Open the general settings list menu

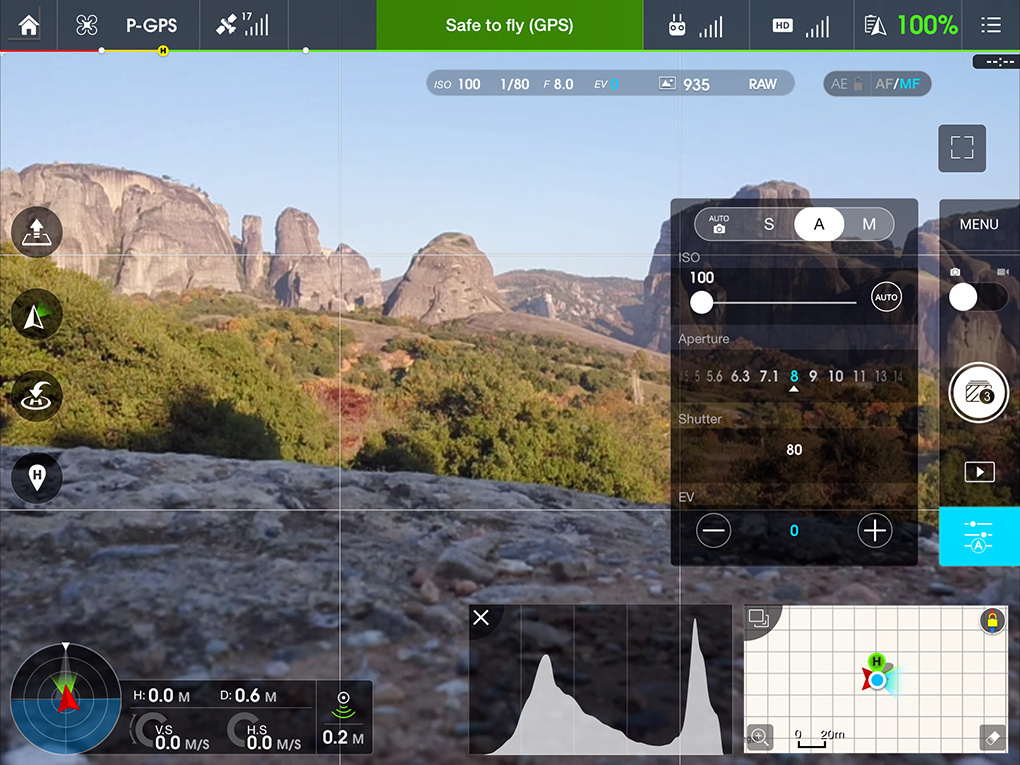coord(991,25)
